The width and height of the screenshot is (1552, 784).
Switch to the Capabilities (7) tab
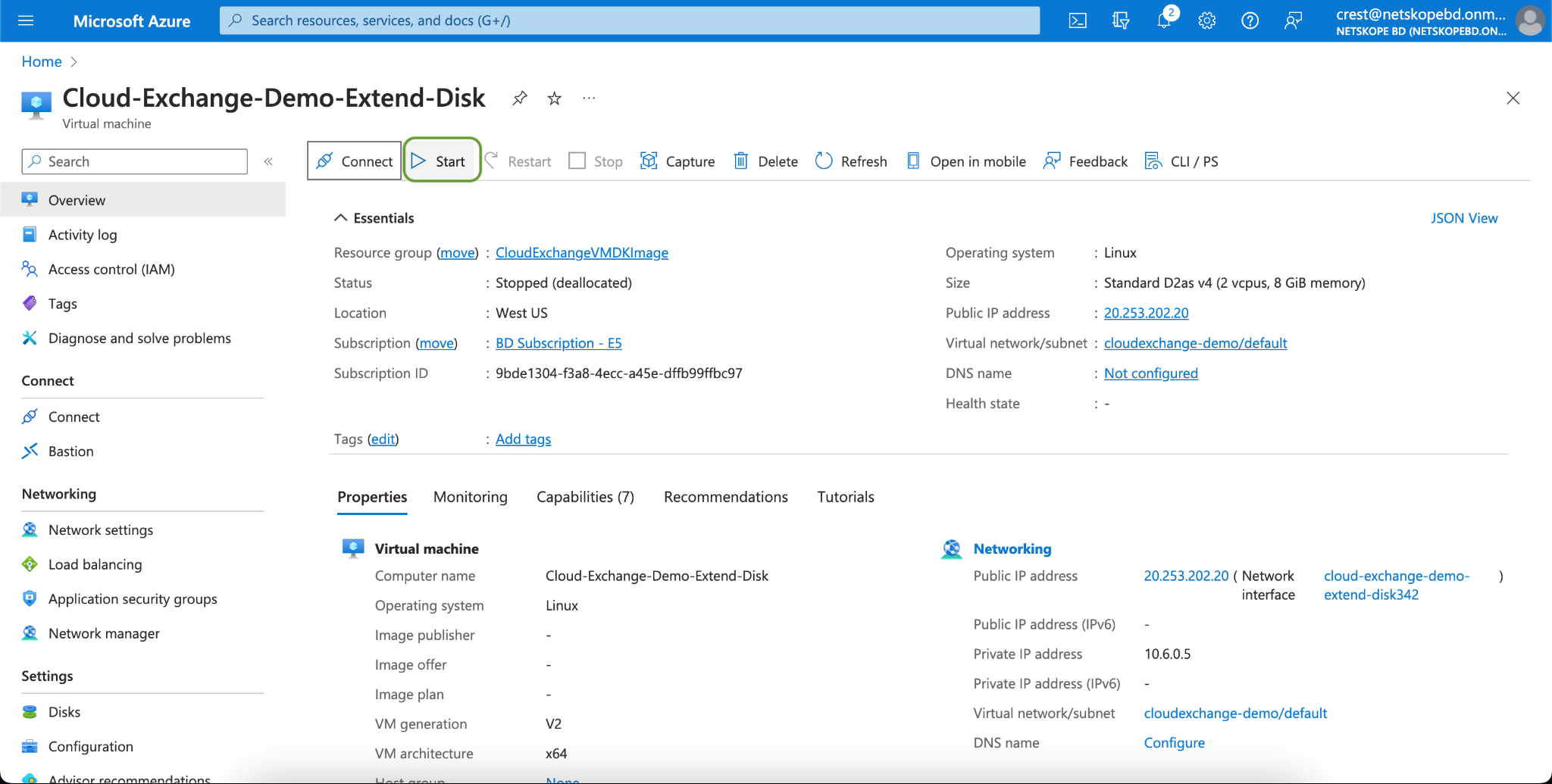pos(585,497)
